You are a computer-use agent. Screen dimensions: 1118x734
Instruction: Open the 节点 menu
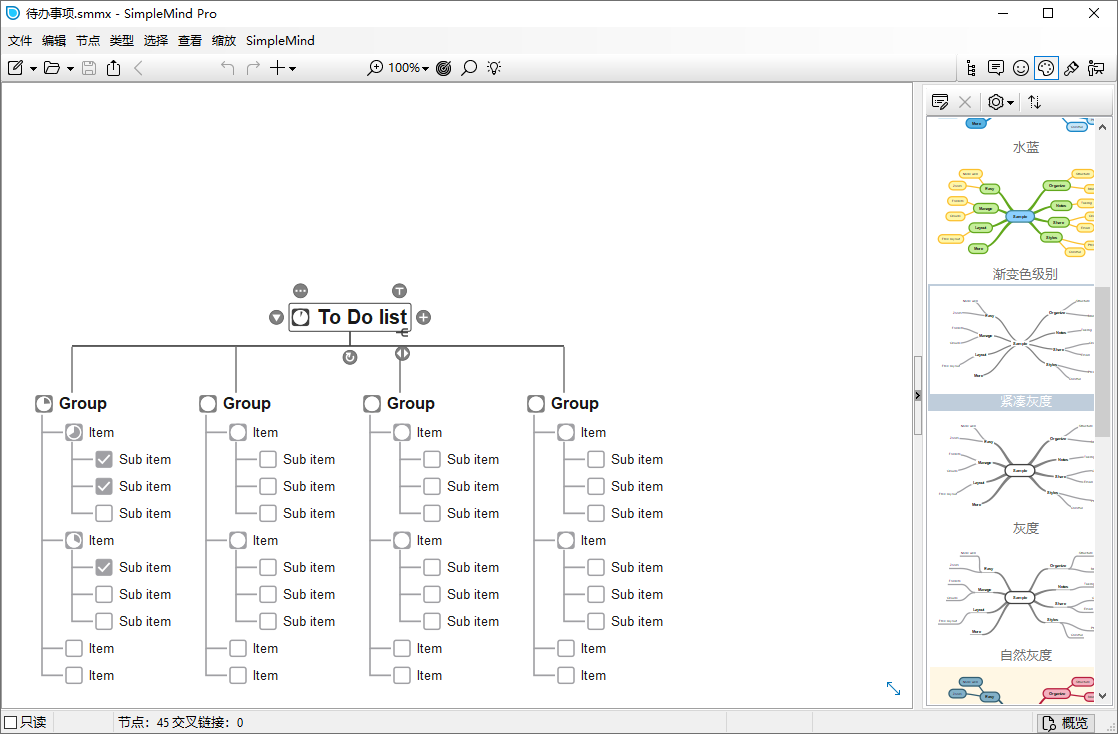coord(88,41)
